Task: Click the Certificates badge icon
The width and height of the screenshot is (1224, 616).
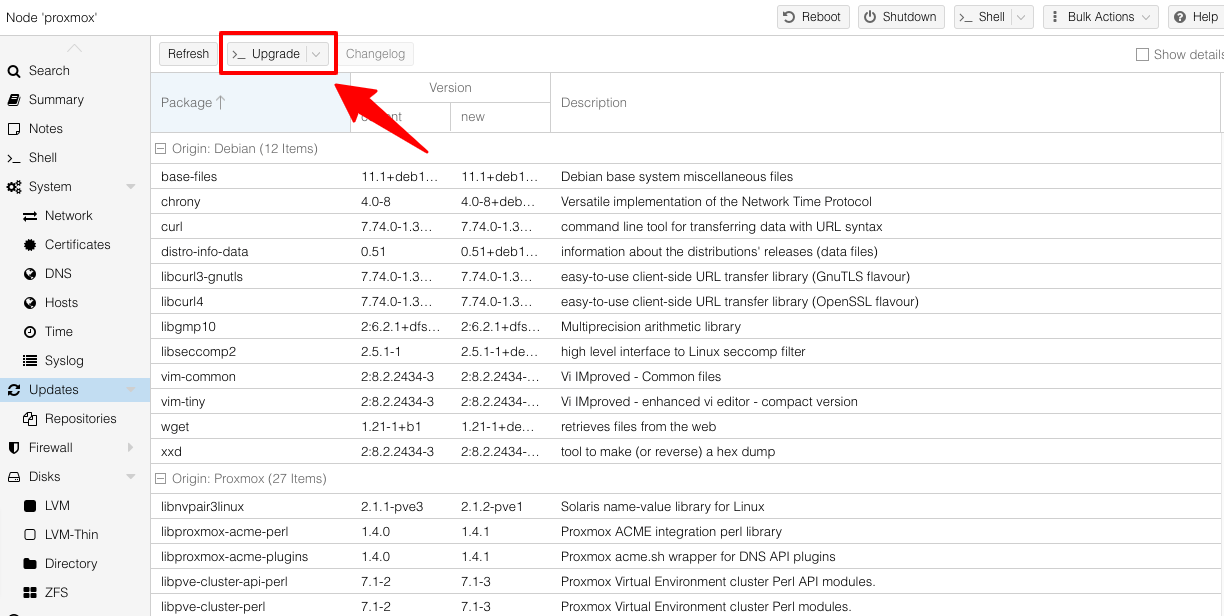Action: pos(30,245)
